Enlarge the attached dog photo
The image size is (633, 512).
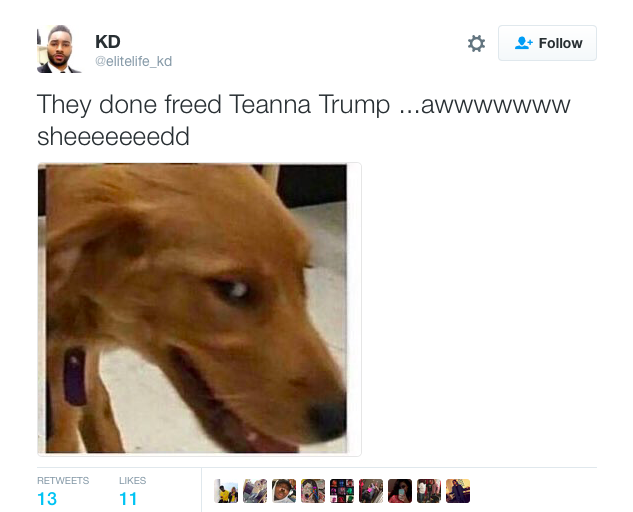(x=199, y=309)
